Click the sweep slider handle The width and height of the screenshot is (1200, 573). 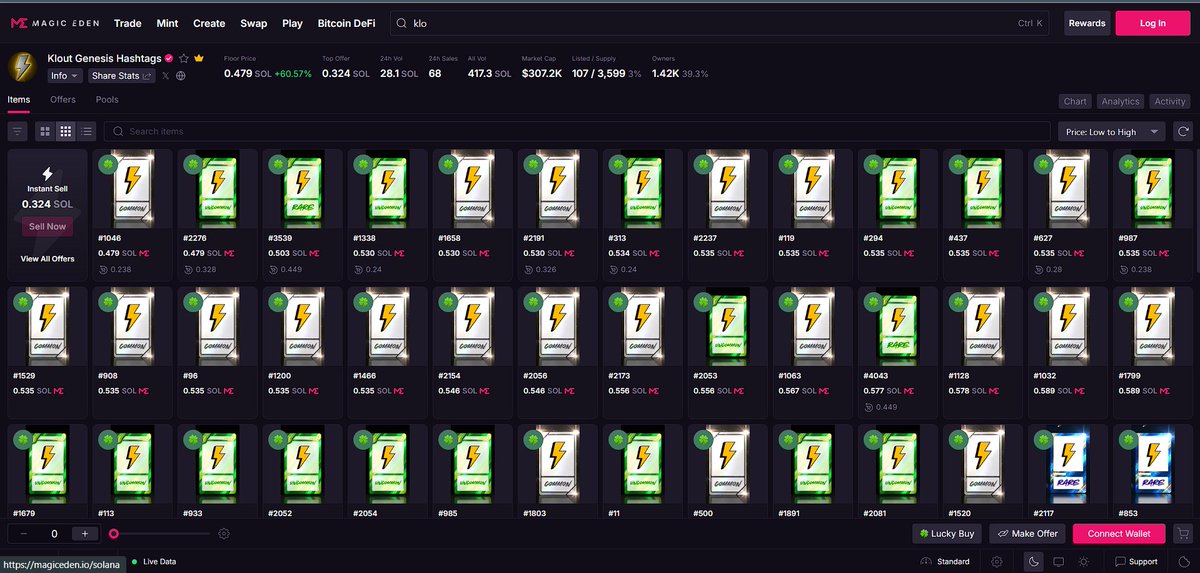[114, 534]
